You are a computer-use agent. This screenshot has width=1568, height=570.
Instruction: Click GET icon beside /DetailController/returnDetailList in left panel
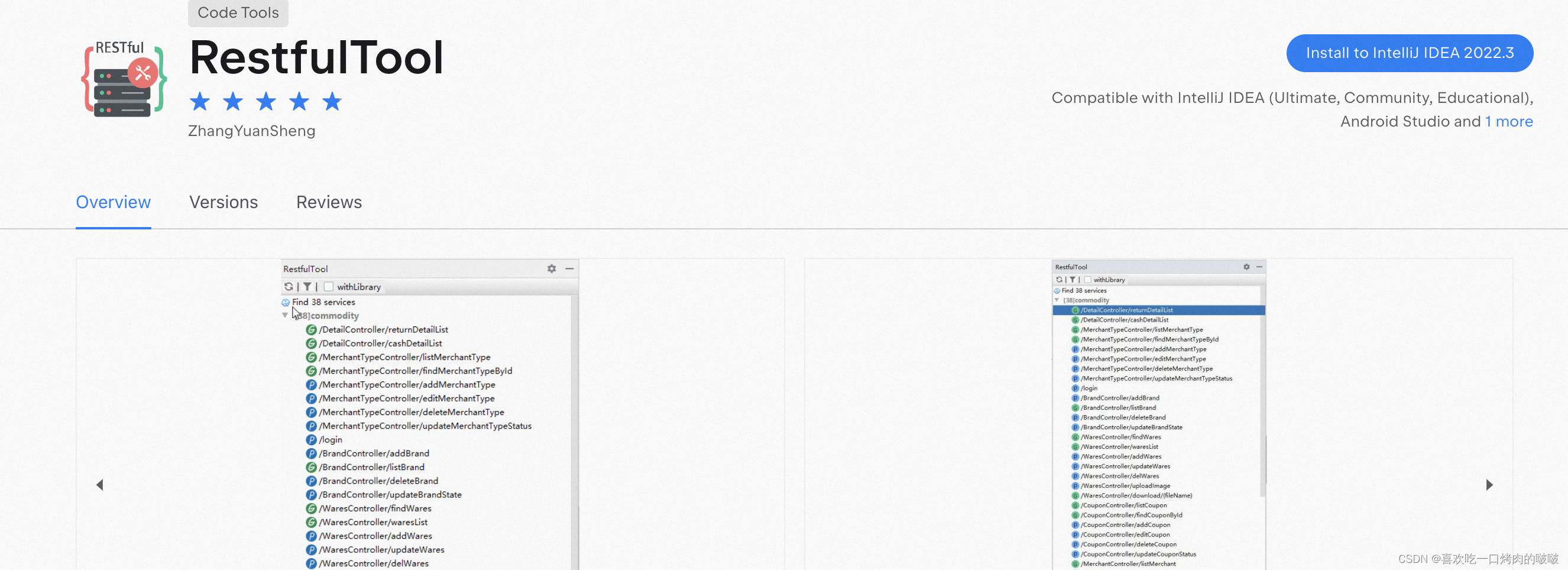[311, 329]
